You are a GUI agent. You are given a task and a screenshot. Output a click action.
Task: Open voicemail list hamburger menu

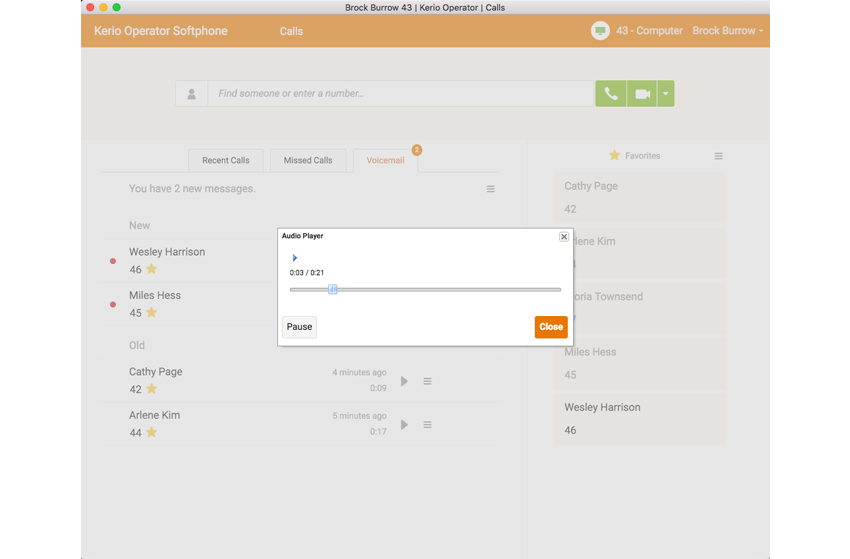pyautogui.click(x=491, y=189)
